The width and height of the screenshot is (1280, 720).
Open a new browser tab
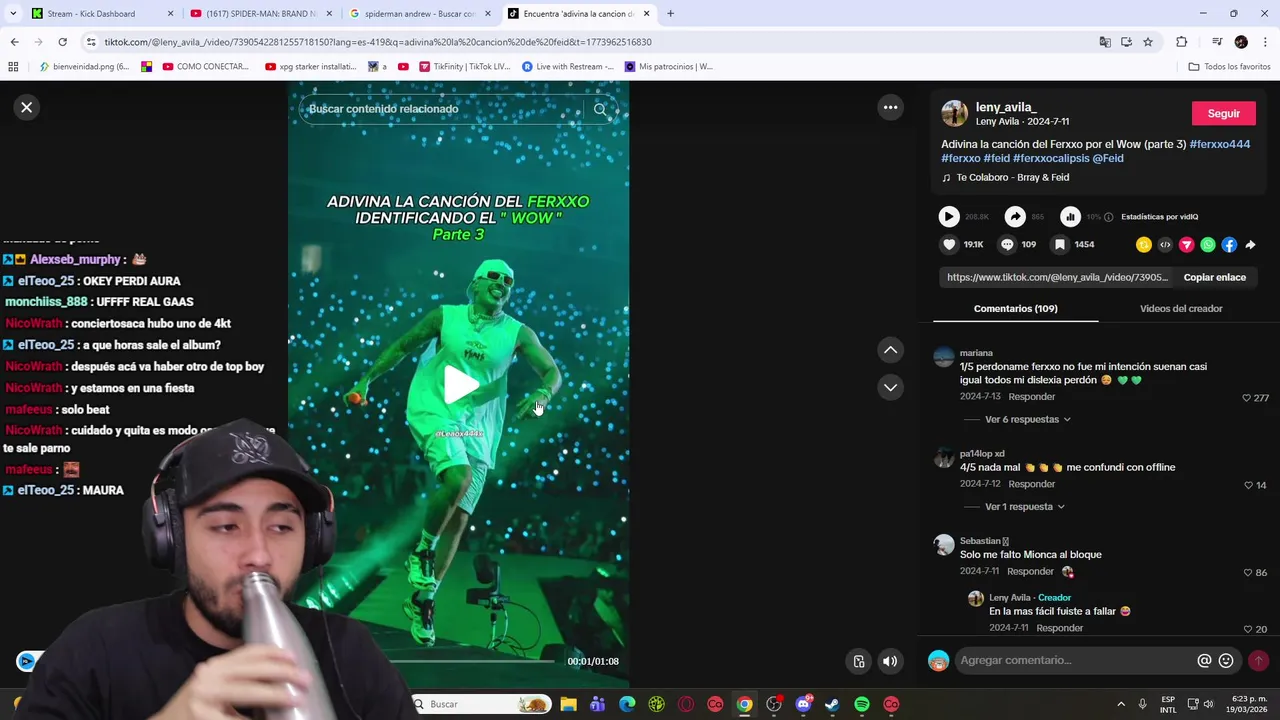[x=670, y=14]
